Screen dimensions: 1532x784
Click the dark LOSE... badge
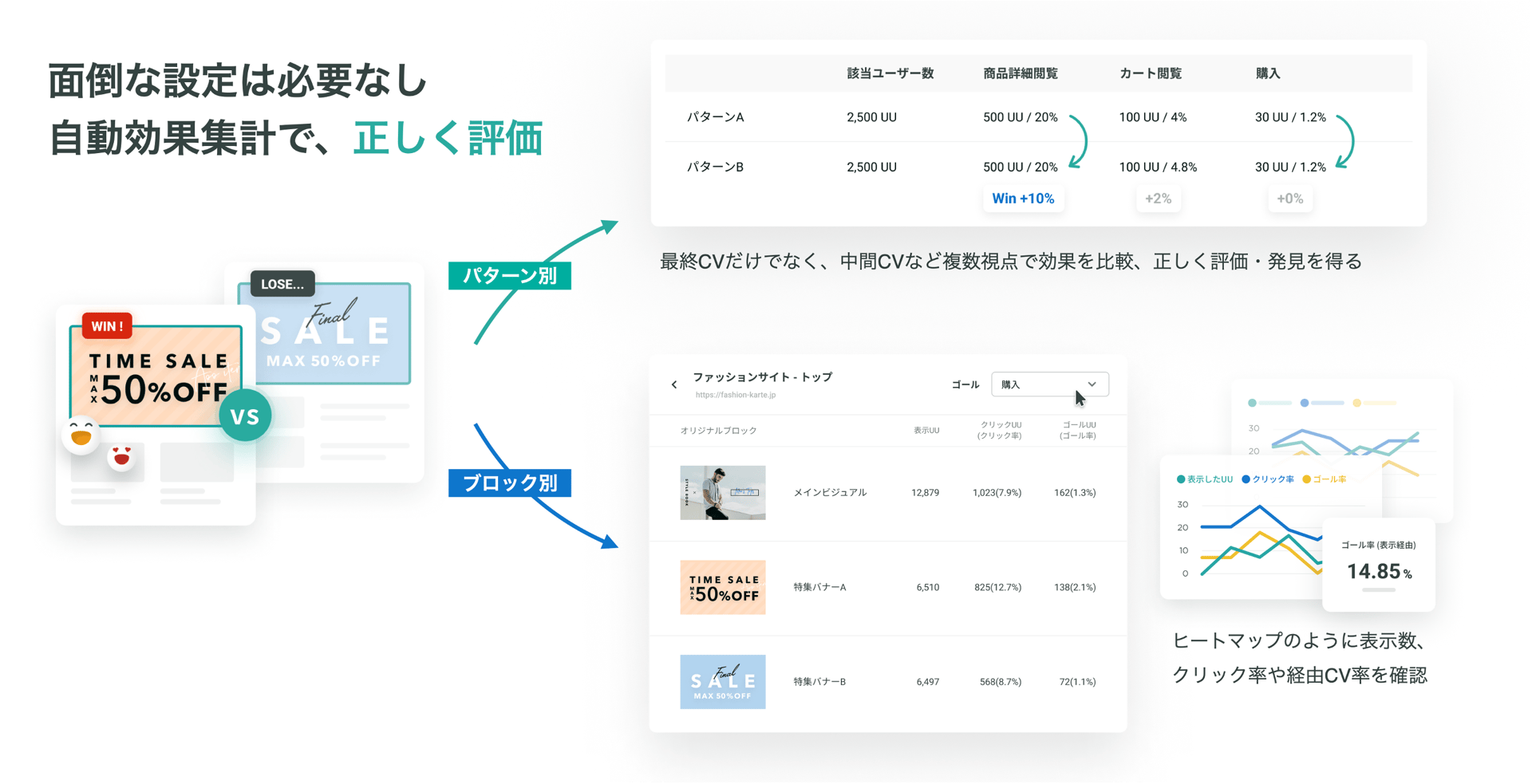tap(282, 284)
